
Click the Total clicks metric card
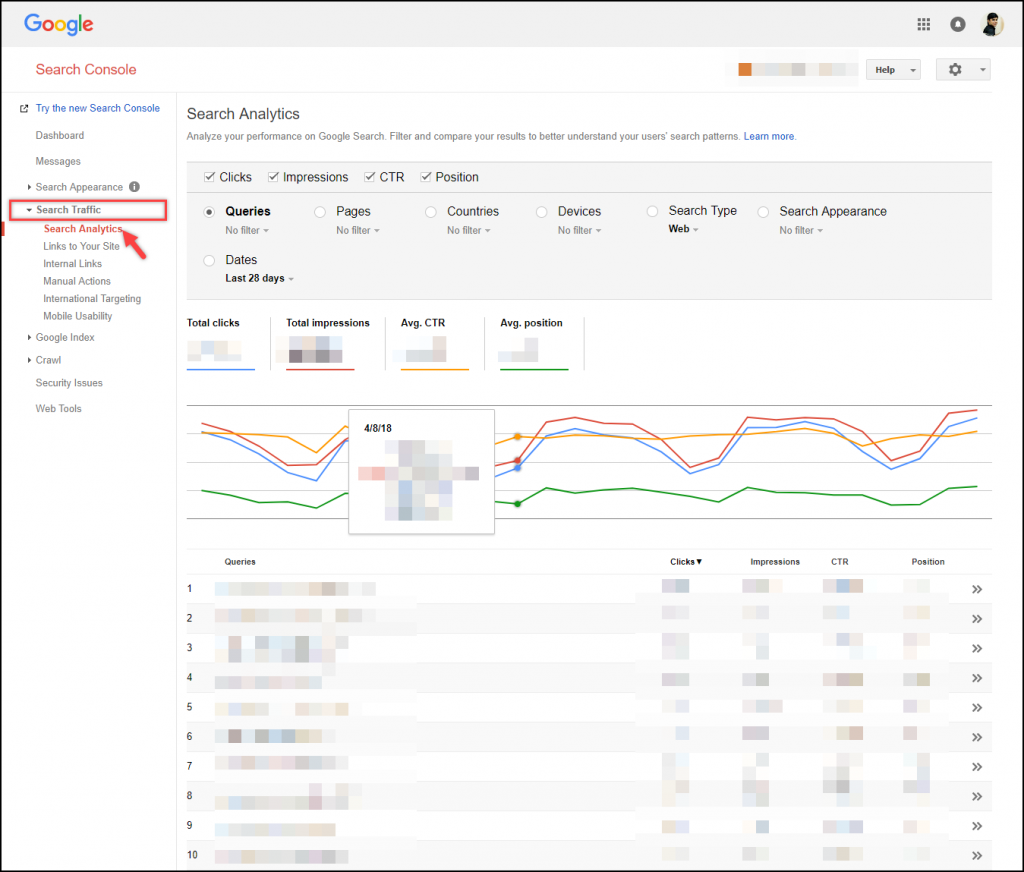pyautogui.click(x=222, y=343)
